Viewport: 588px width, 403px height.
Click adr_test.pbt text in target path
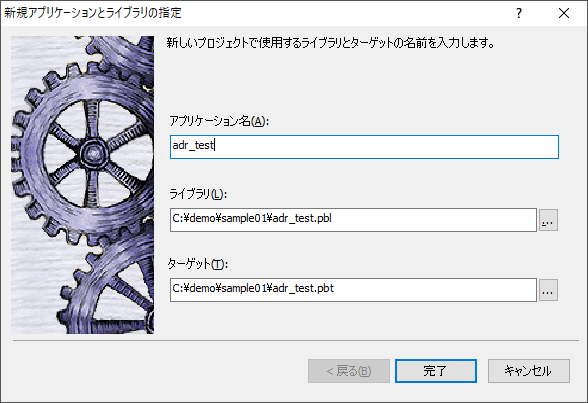pos(303,288)
